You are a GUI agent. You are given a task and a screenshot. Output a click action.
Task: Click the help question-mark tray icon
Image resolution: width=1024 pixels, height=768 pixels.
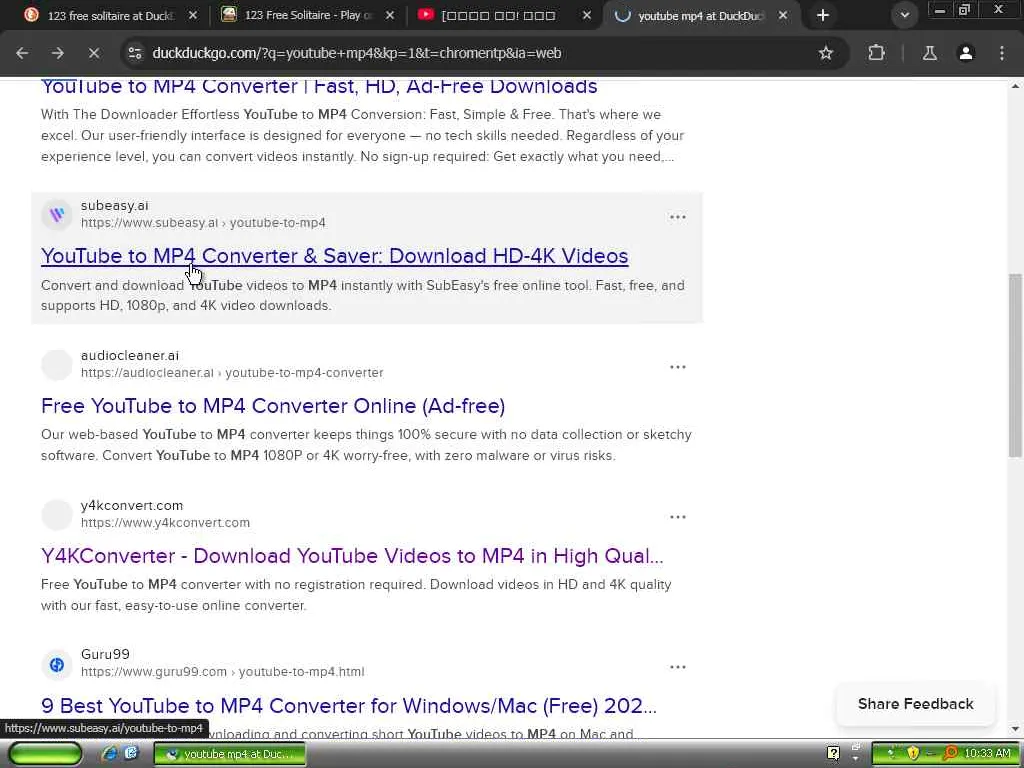[833, 754]
